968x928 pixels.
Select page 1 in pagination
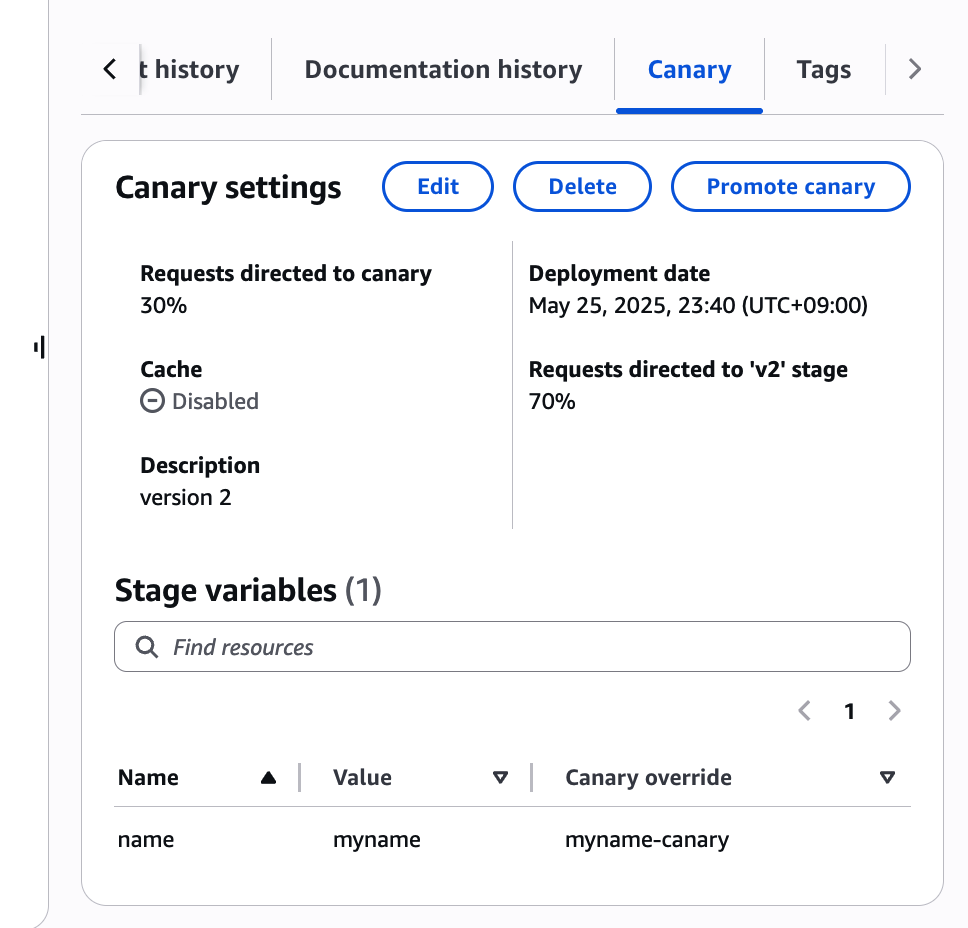coord(849,711)
